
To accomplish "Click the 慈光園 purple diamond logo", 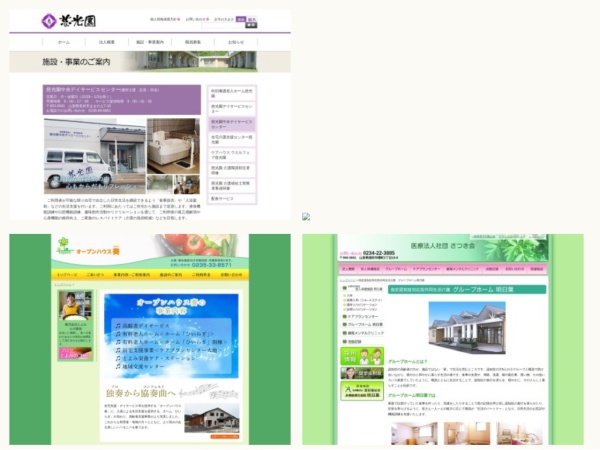I will tap(49, 21).
